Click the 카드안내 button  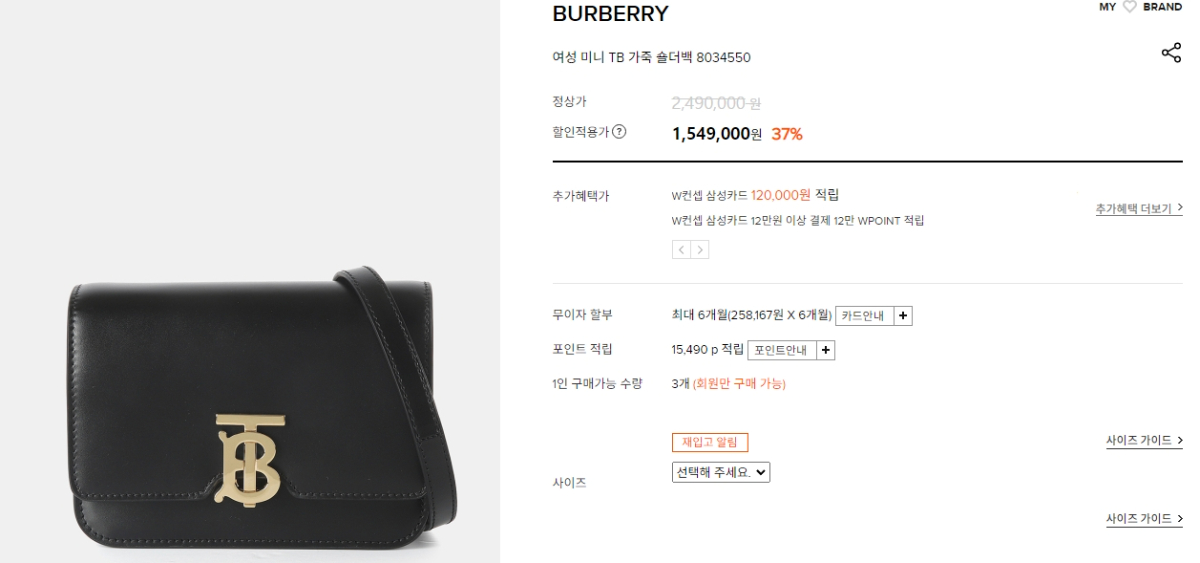pos(863,316)
